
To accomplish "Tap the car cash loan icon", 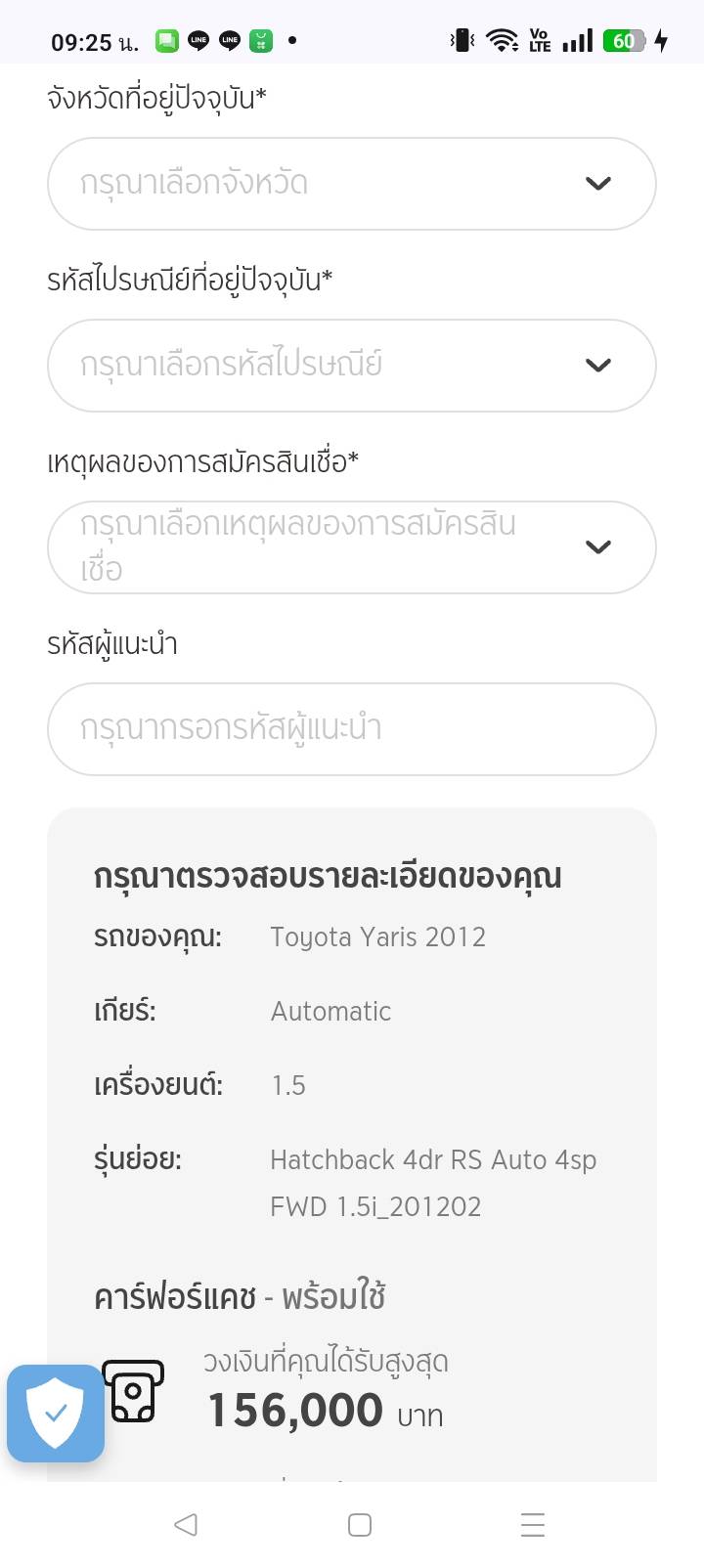I will pyautogui.click(x=133, y=1390).
